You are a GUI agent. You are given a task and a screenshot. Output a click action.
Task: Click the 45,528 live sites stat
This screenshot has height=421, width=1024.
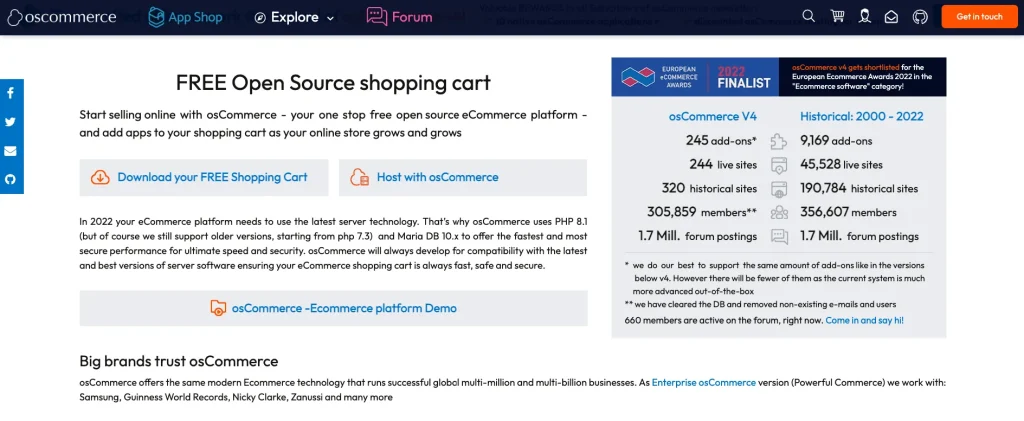coord(841,164)
